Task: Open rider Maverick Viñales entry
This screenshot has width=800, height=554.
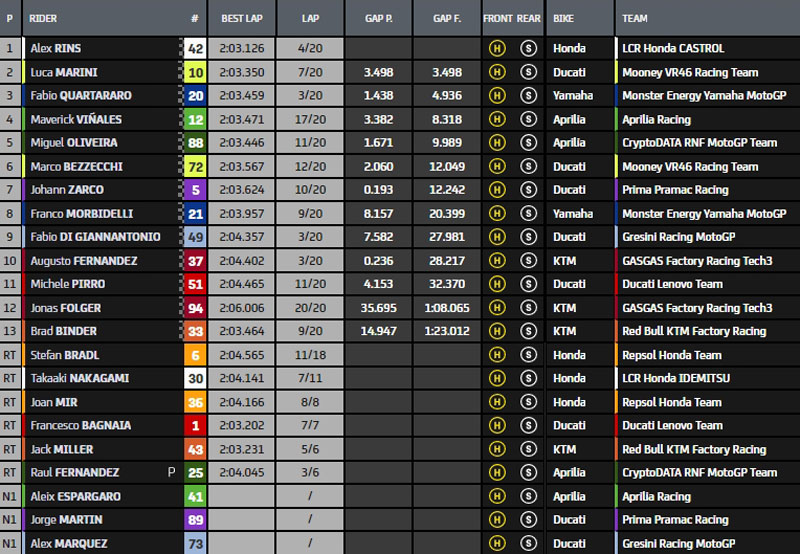Action: (77, 119)
